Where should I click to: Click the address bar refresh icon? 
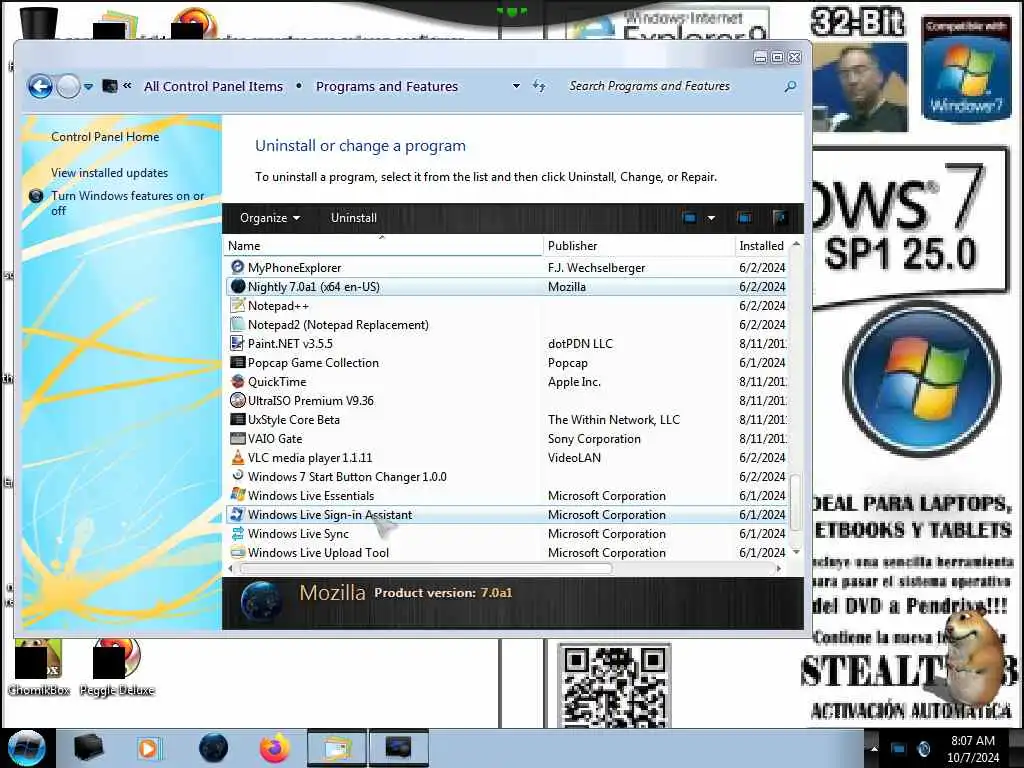pyautogui.click(x=539, y=86)
